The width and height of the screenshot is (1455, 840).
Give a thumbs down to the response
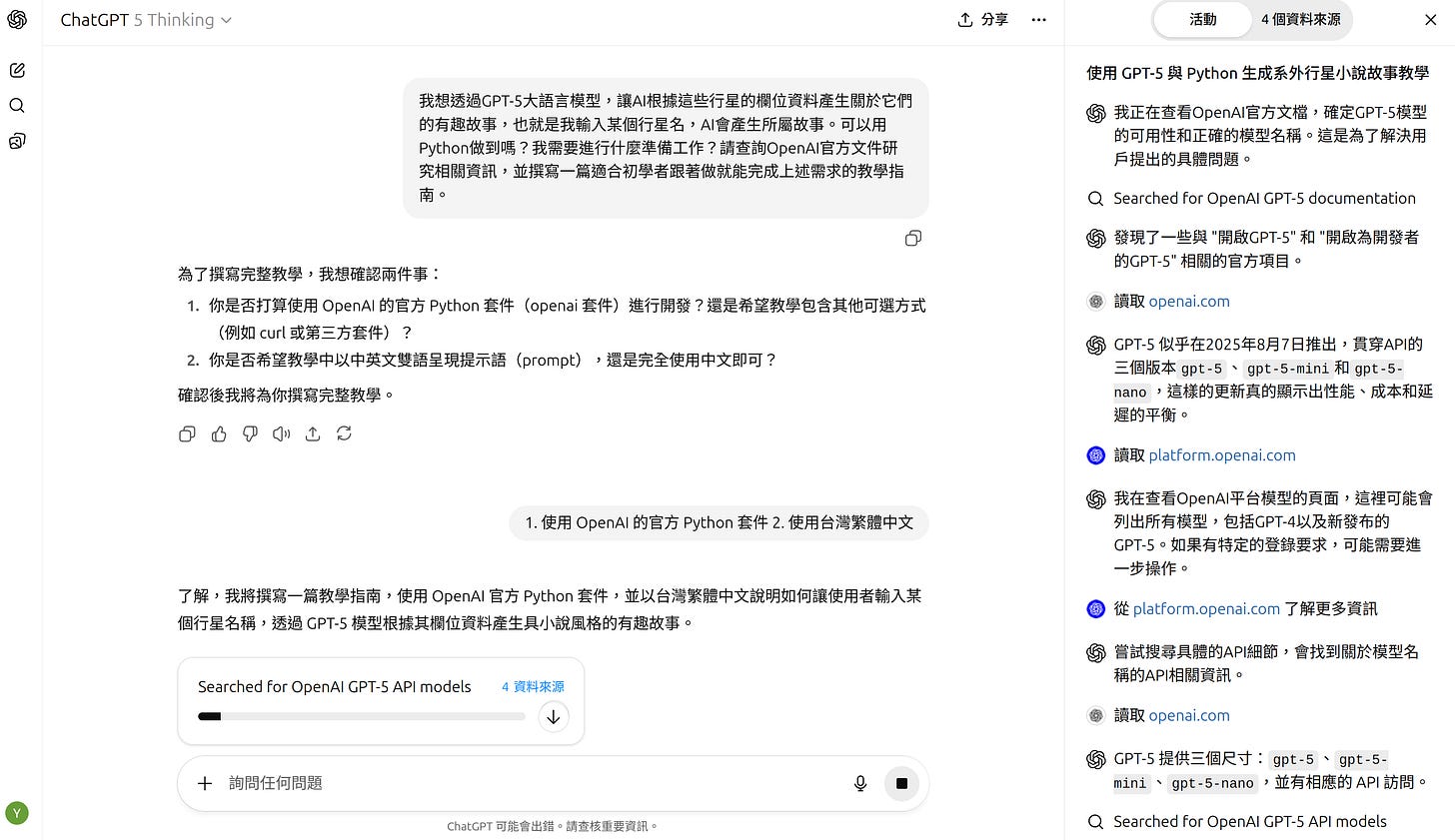coord(250,433)
